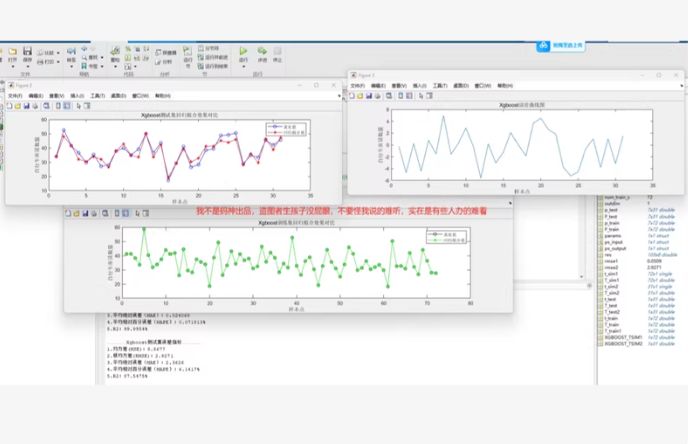Open Help (帮助) menu in Figure 3
The image size is (698, 444).
pos(505,86)
